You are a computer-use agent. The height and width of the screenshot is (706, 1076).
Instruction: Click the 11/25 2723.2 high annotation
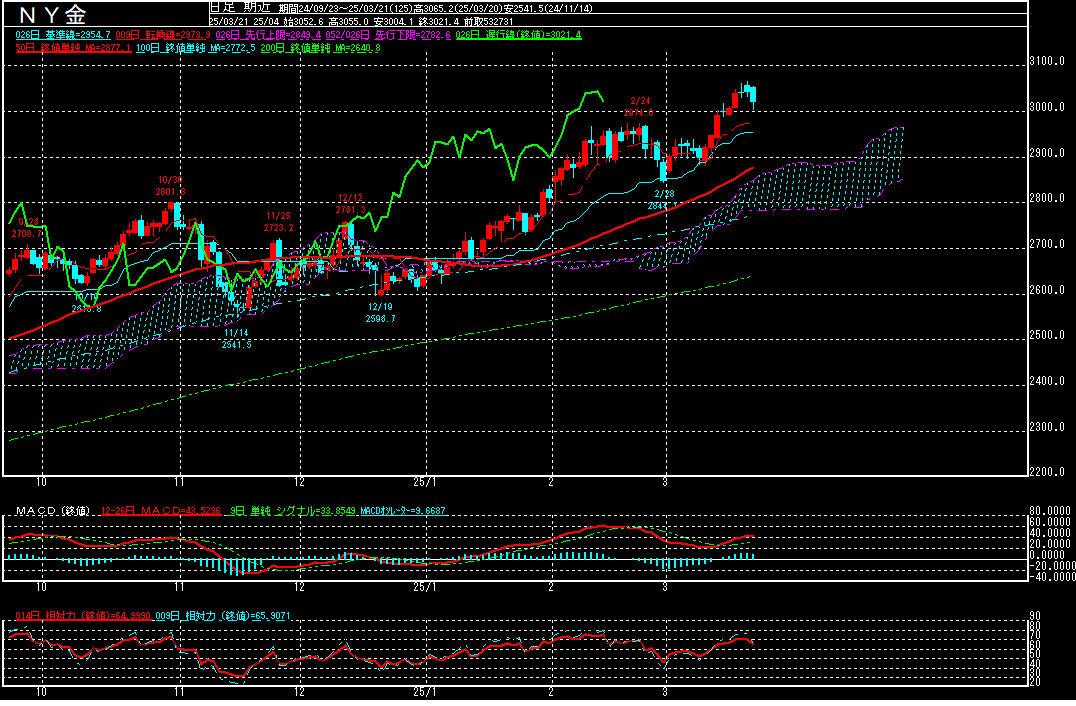[x=278, y=222]
